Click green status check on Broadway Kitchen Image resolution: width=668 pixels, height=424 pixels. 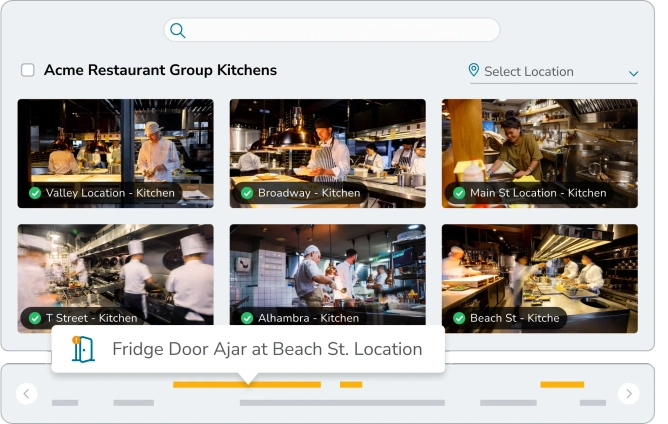point(247,193)
